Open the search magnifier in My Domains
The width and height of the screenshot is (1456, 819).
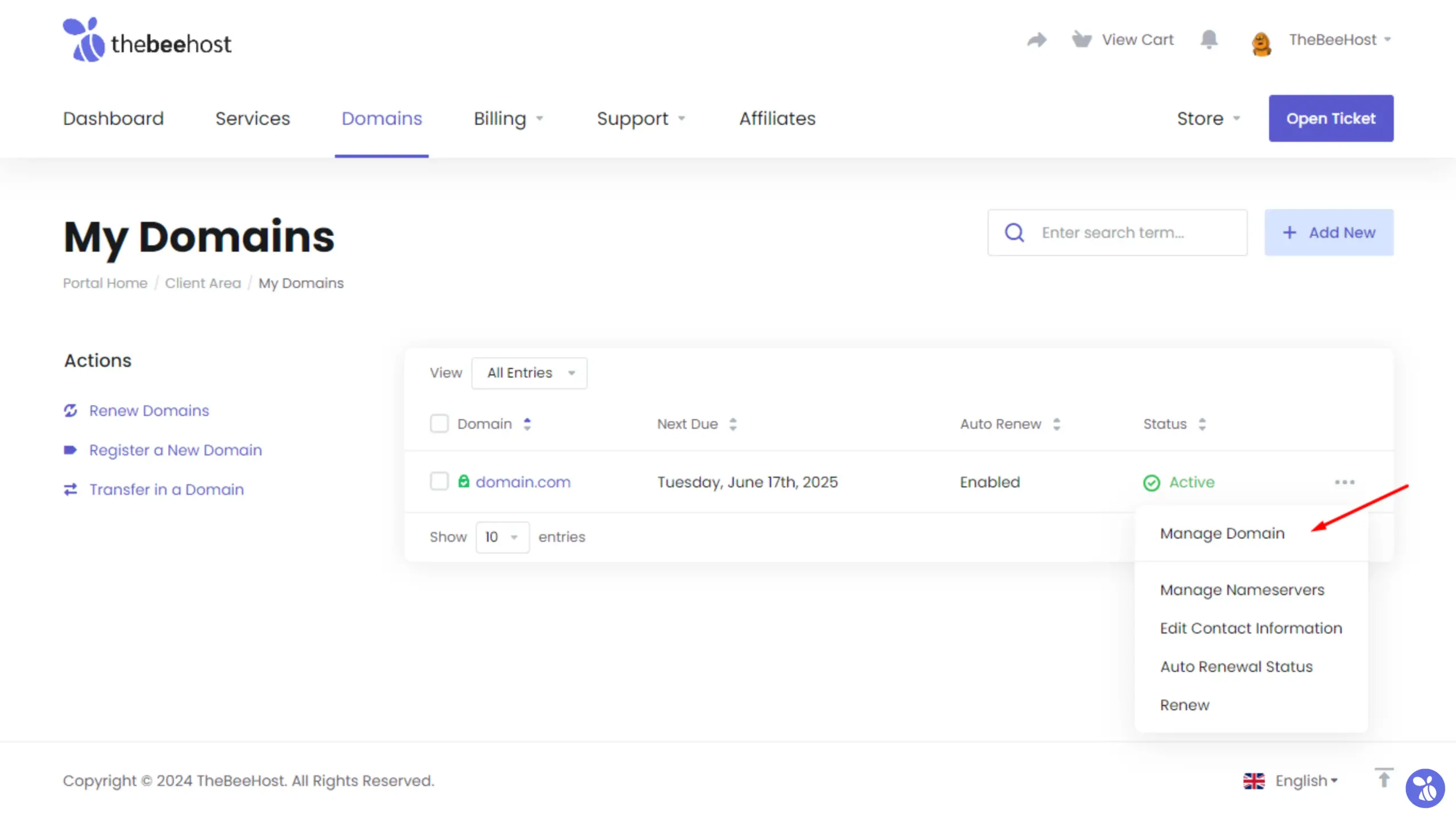(1014, 232)
